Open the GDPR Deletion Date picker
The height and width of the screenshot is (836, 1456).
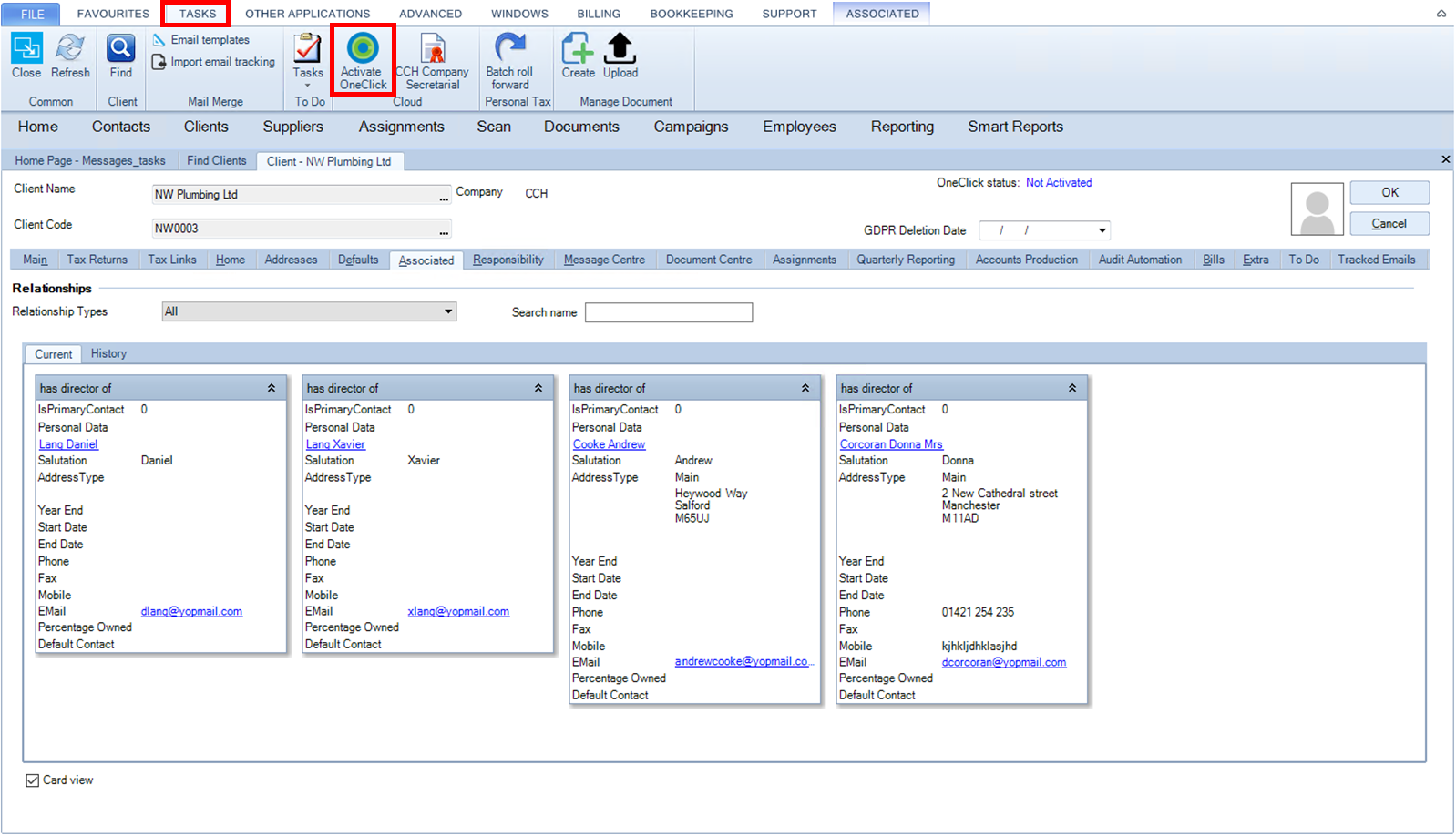(1102, 230)
